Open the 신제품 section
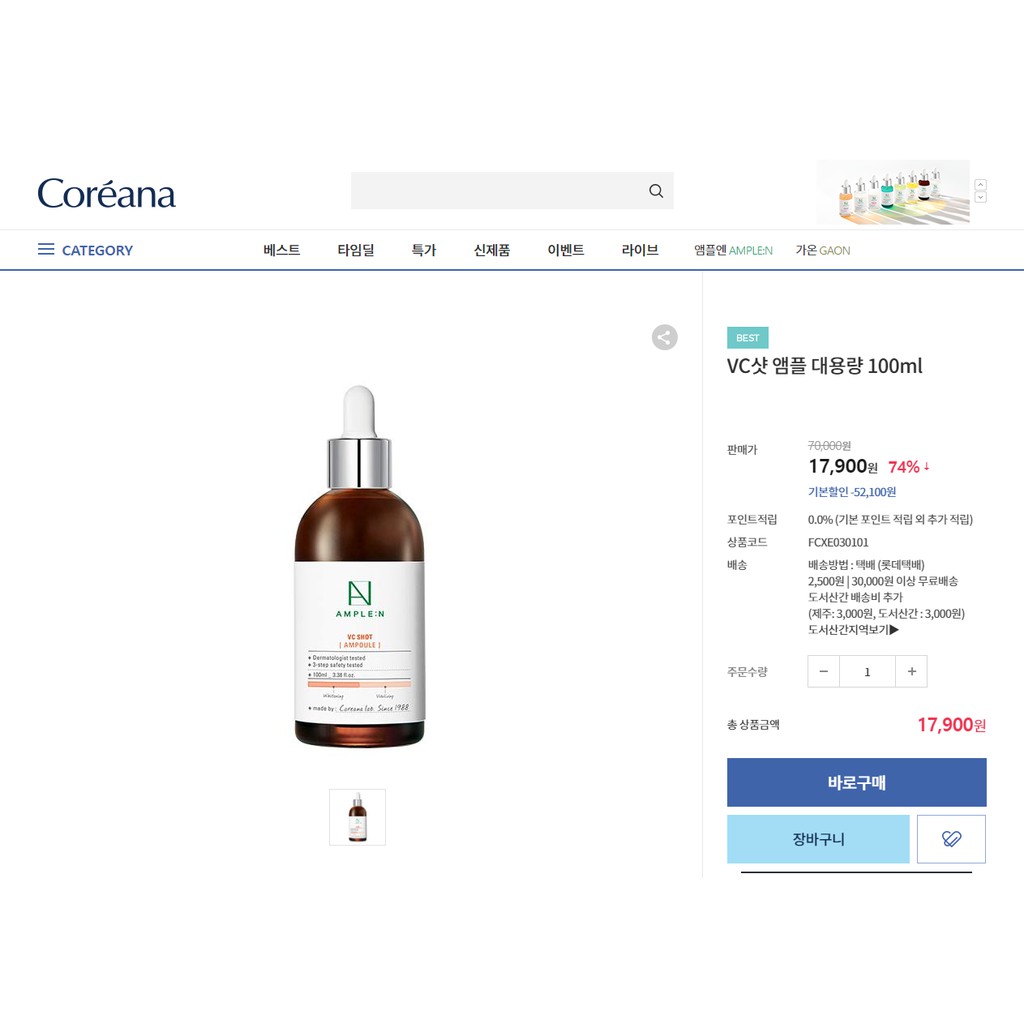 coord(492,250)
